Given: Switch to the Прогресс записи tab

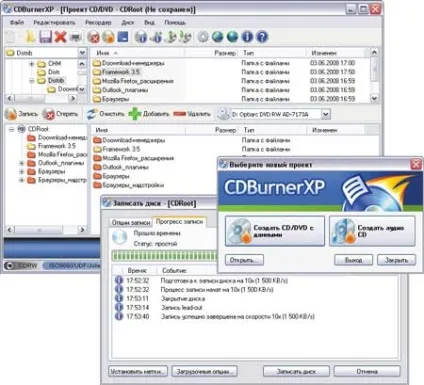Looking at the screenshot, I should (x=179, y=222).
